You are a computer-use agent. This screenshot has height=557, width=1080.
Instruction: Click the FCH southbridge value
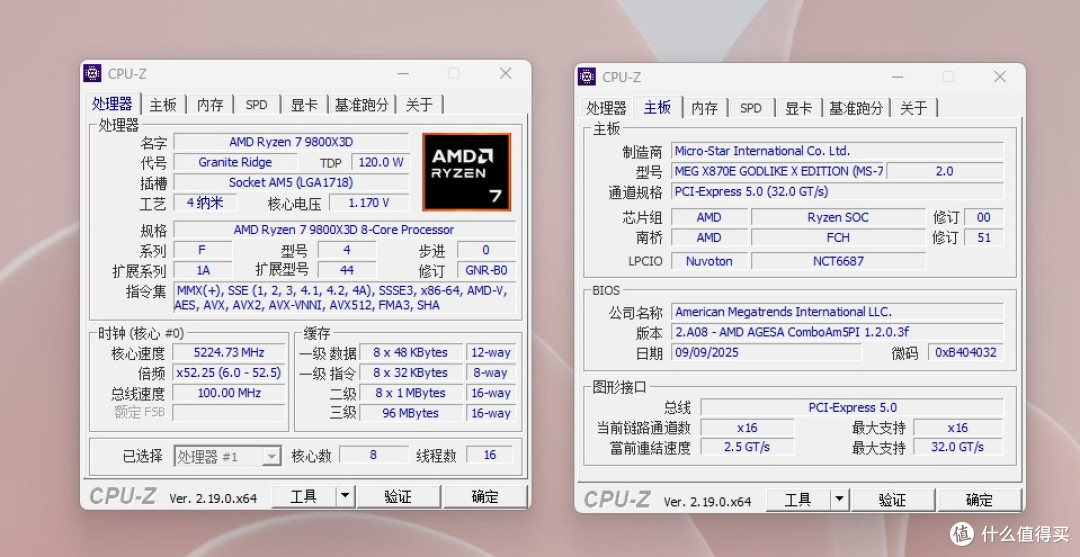[x=838, y=238]
